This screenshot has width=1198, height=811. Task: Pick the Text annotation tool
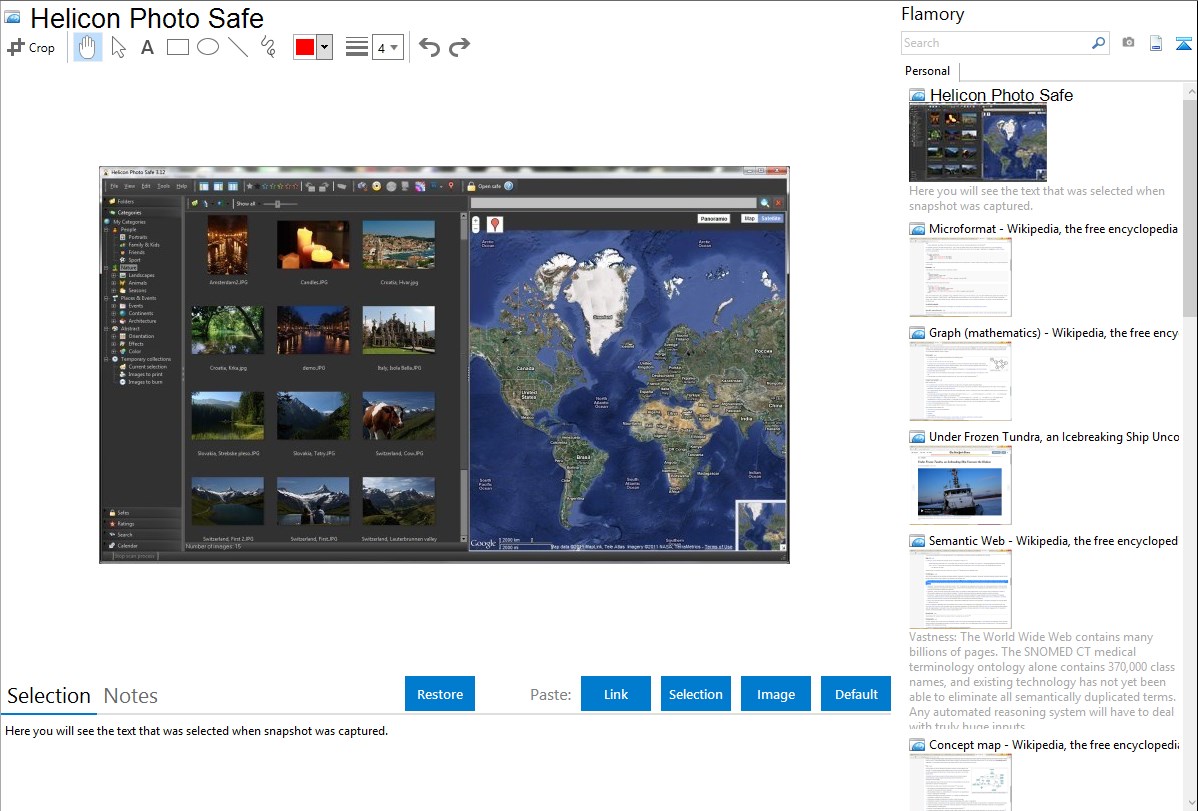click(147, 47)
